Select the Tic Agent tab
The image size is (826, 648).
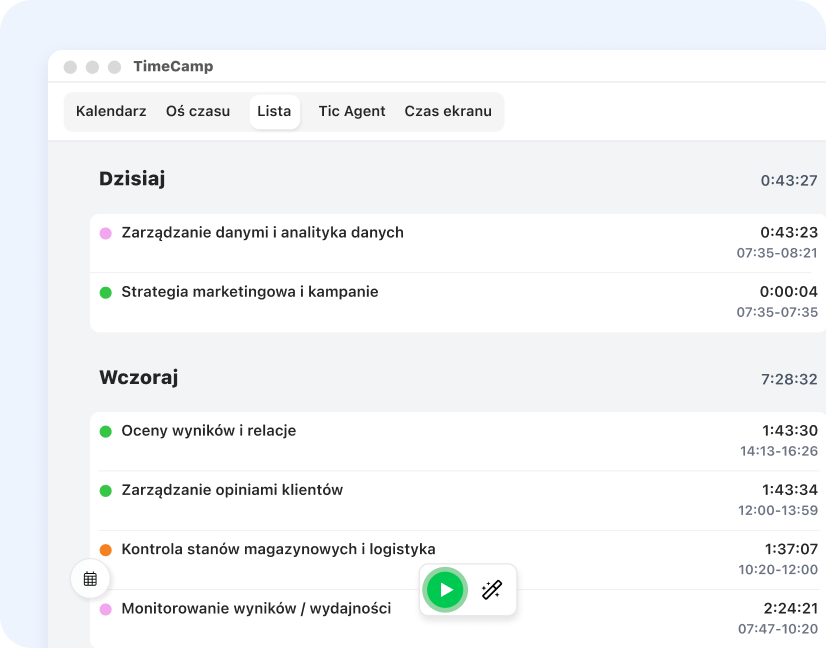(x=351, y=111)
